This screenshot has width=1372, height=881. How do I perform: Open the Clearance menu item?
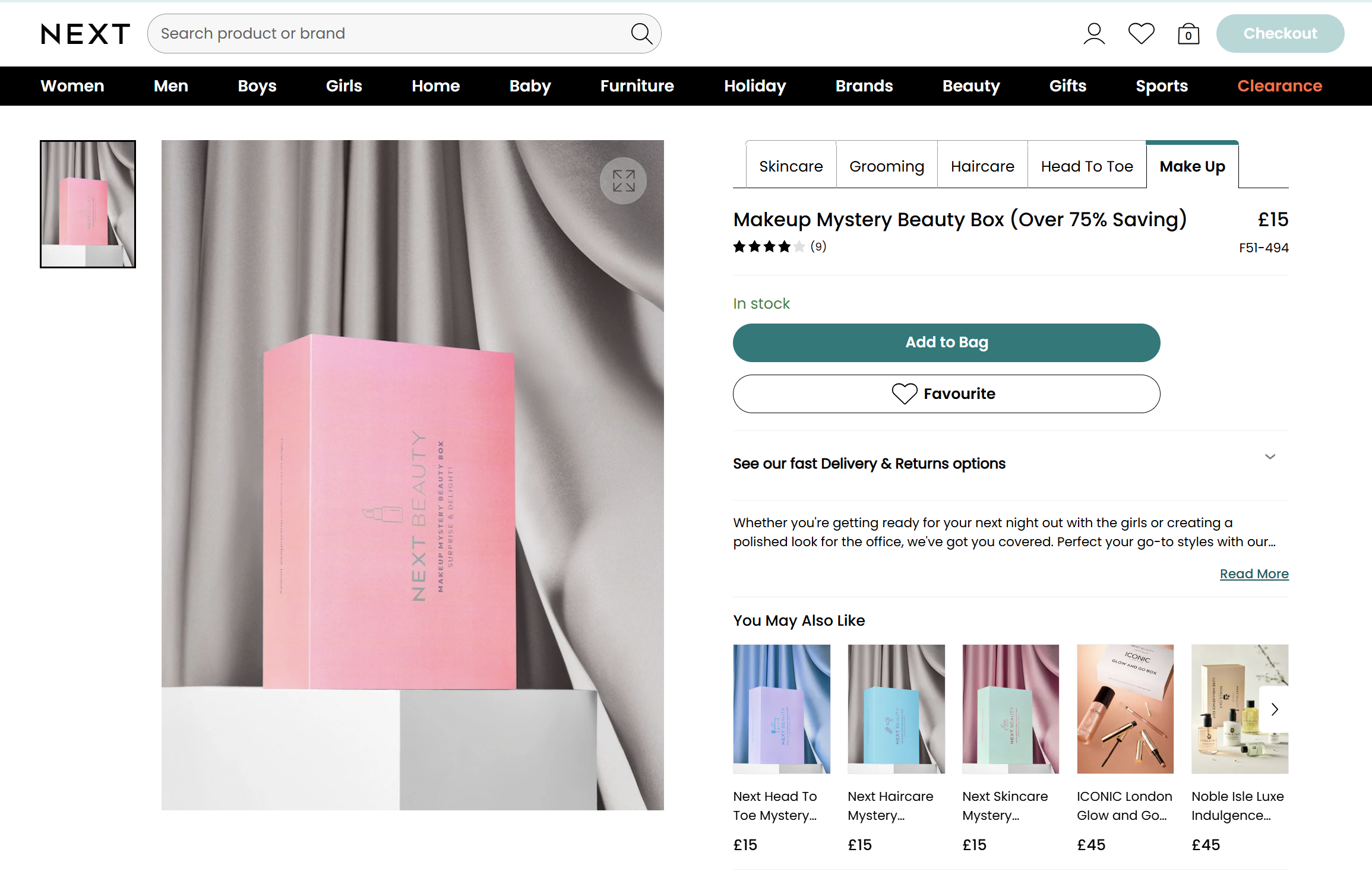click(1279, 86)
